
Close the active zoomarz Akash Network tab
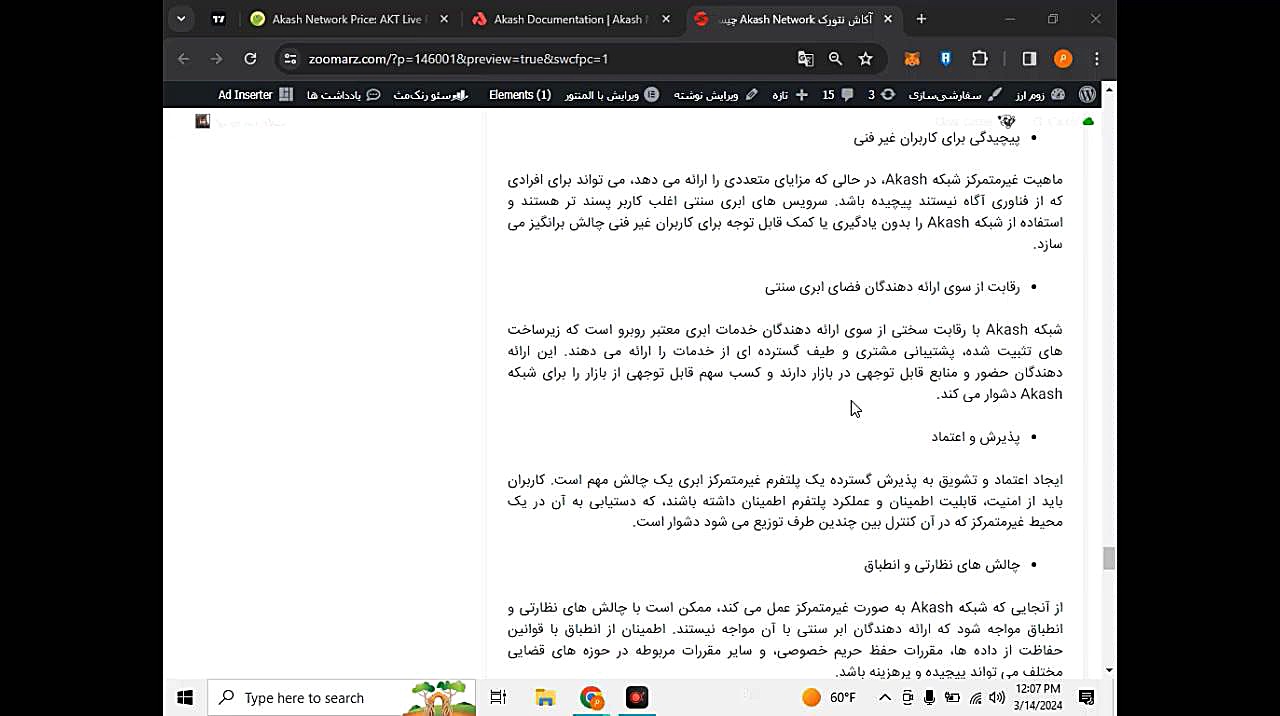887,19
